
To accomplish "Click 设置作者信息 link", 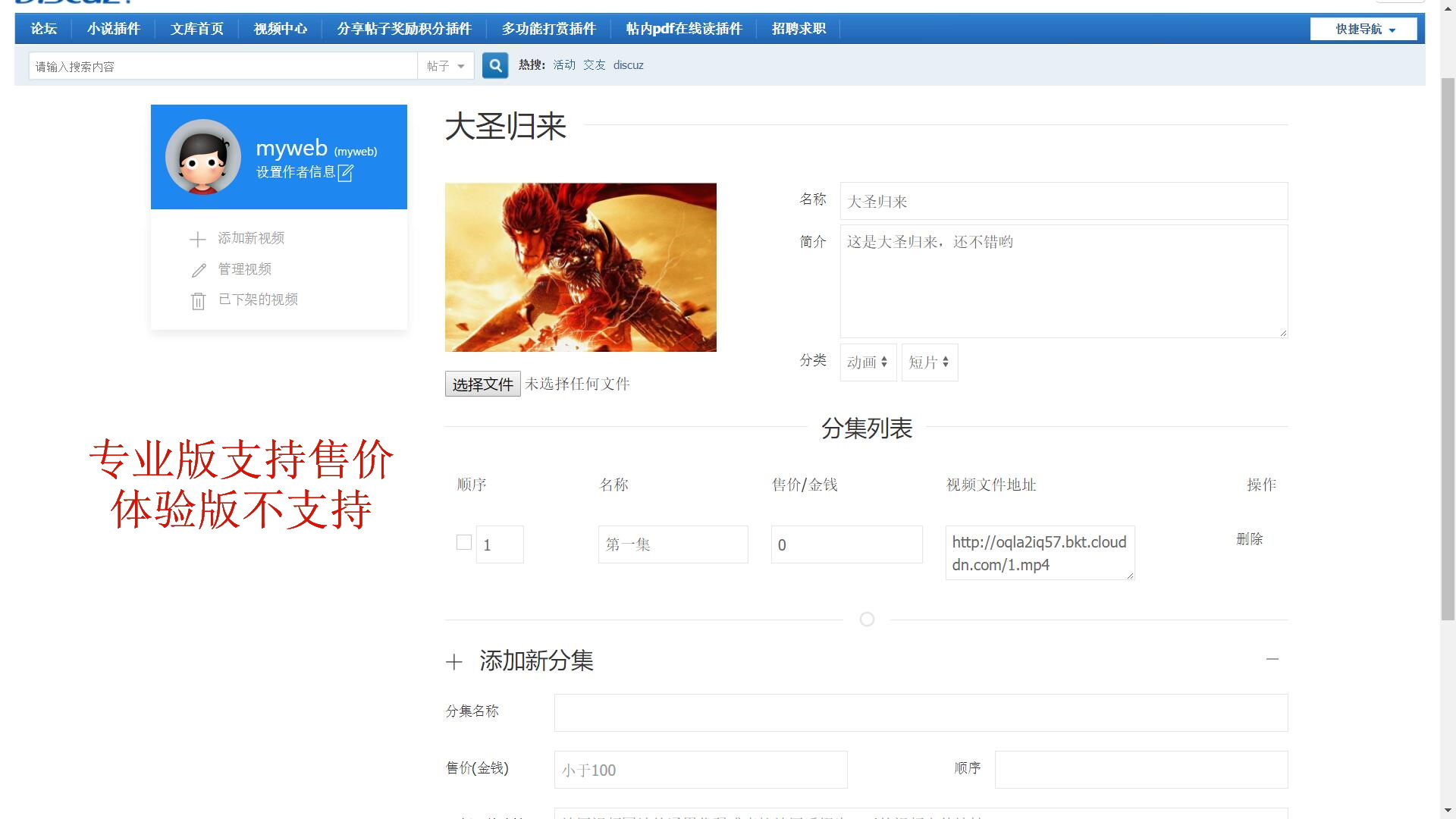I will [x=296, y=172].
